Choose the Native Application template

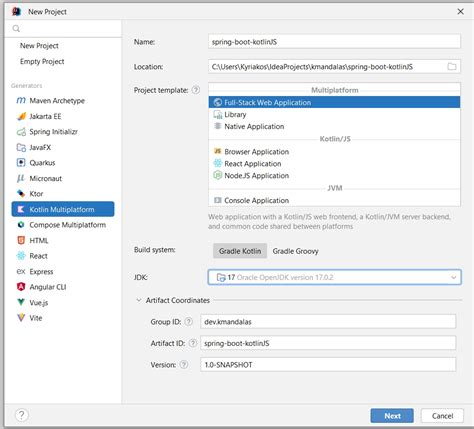(x=334, y=126)
